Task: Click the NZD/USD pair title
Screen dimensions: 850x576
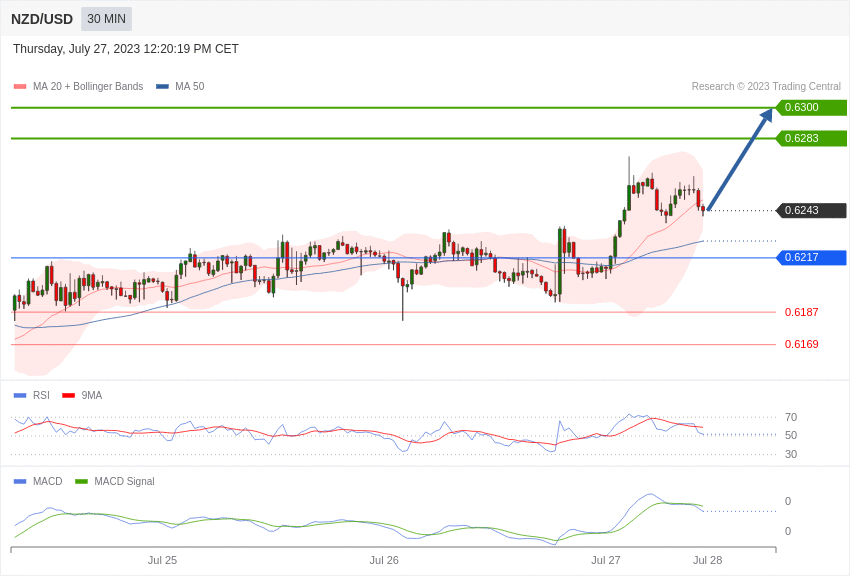Action: 42,19
